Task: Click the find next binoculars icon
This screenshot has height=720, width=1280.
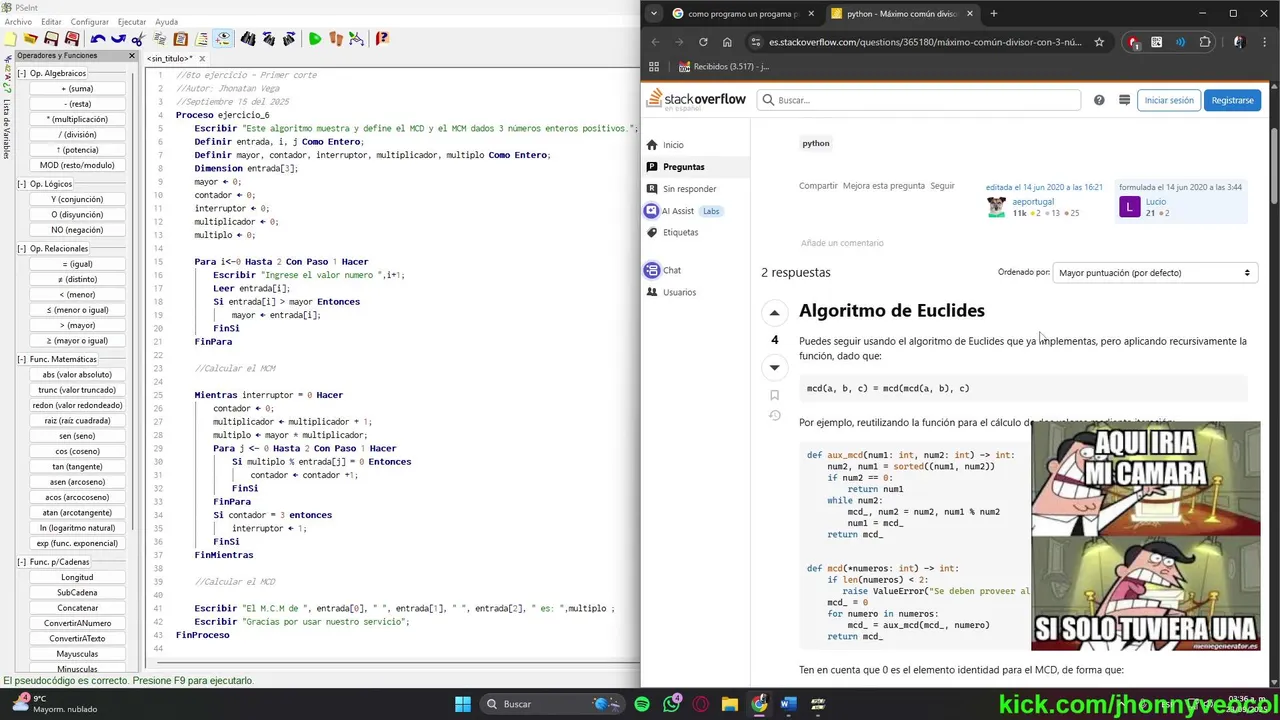Action: tap(289, 39)
